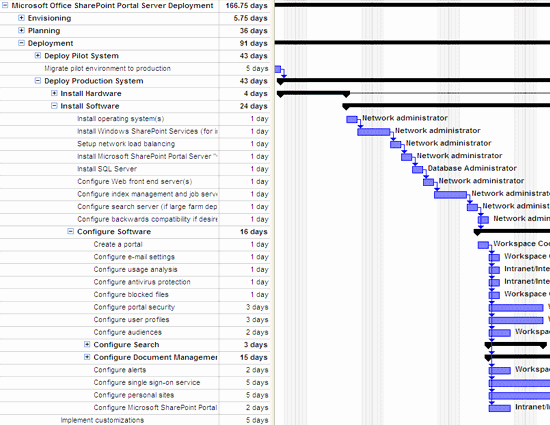
Task: Select the Configure alerts task
Action: coord(120,370)
